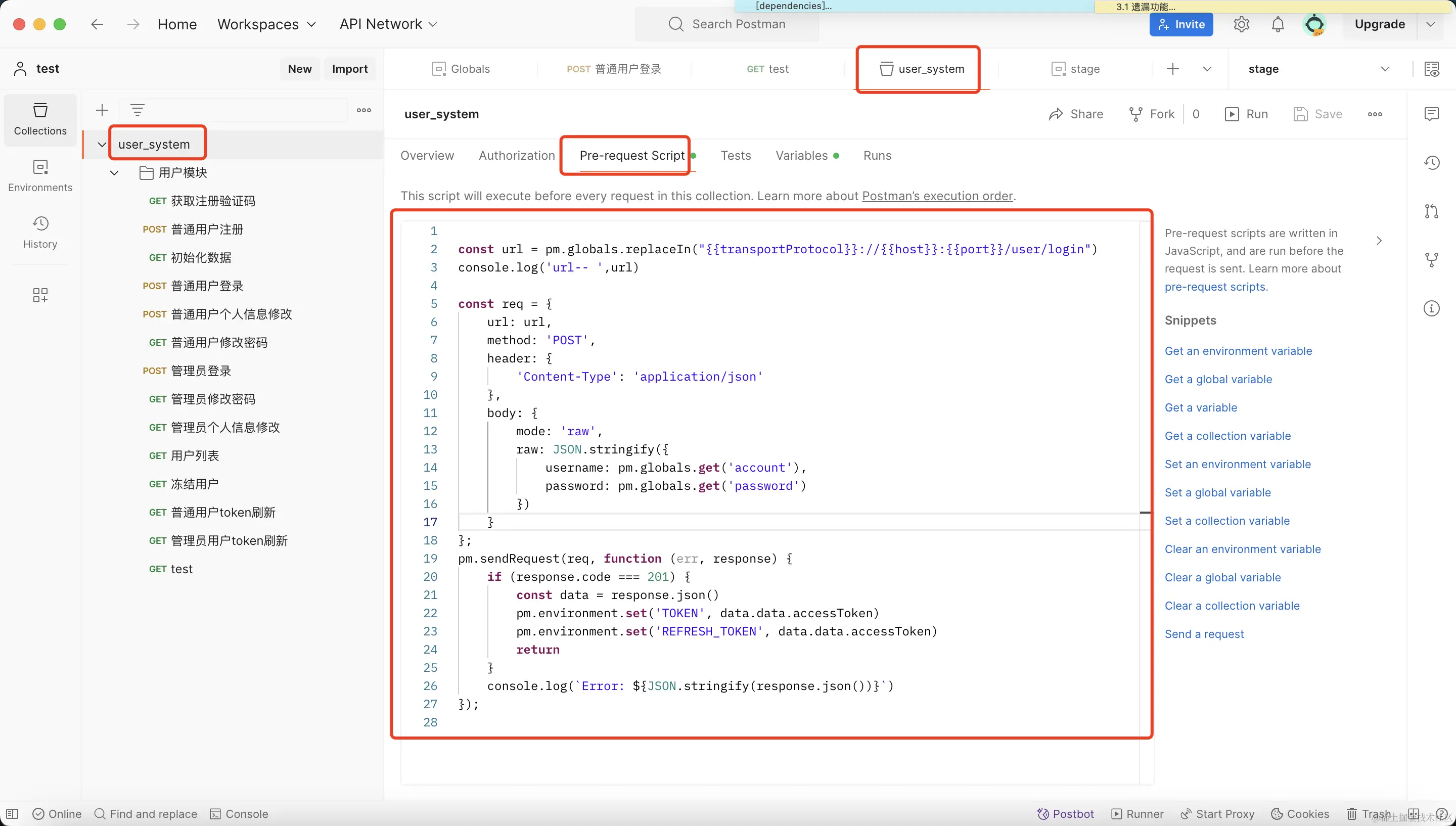Insert the Send a request snippet
Screen dimensions: 1456x826
(1204, 634)
